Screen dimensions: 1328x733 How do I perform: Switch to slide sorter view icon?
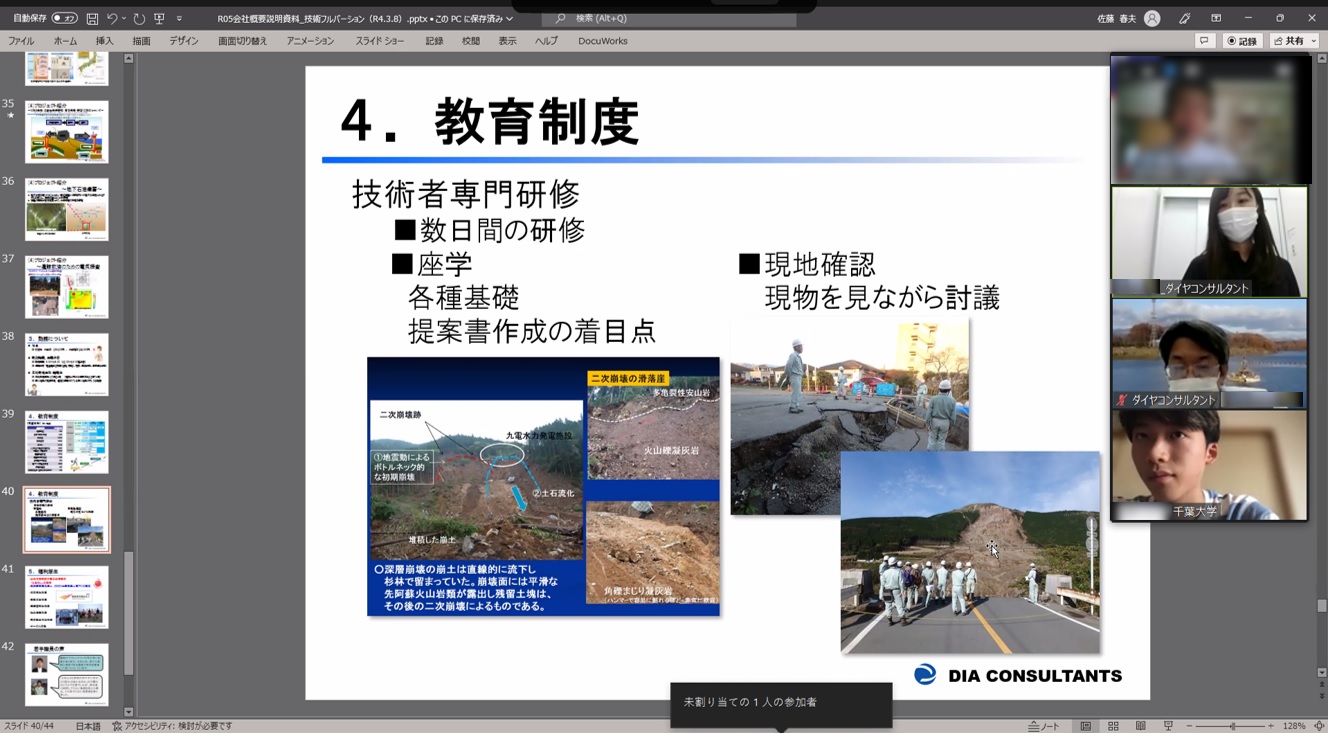coord(1113,726)
